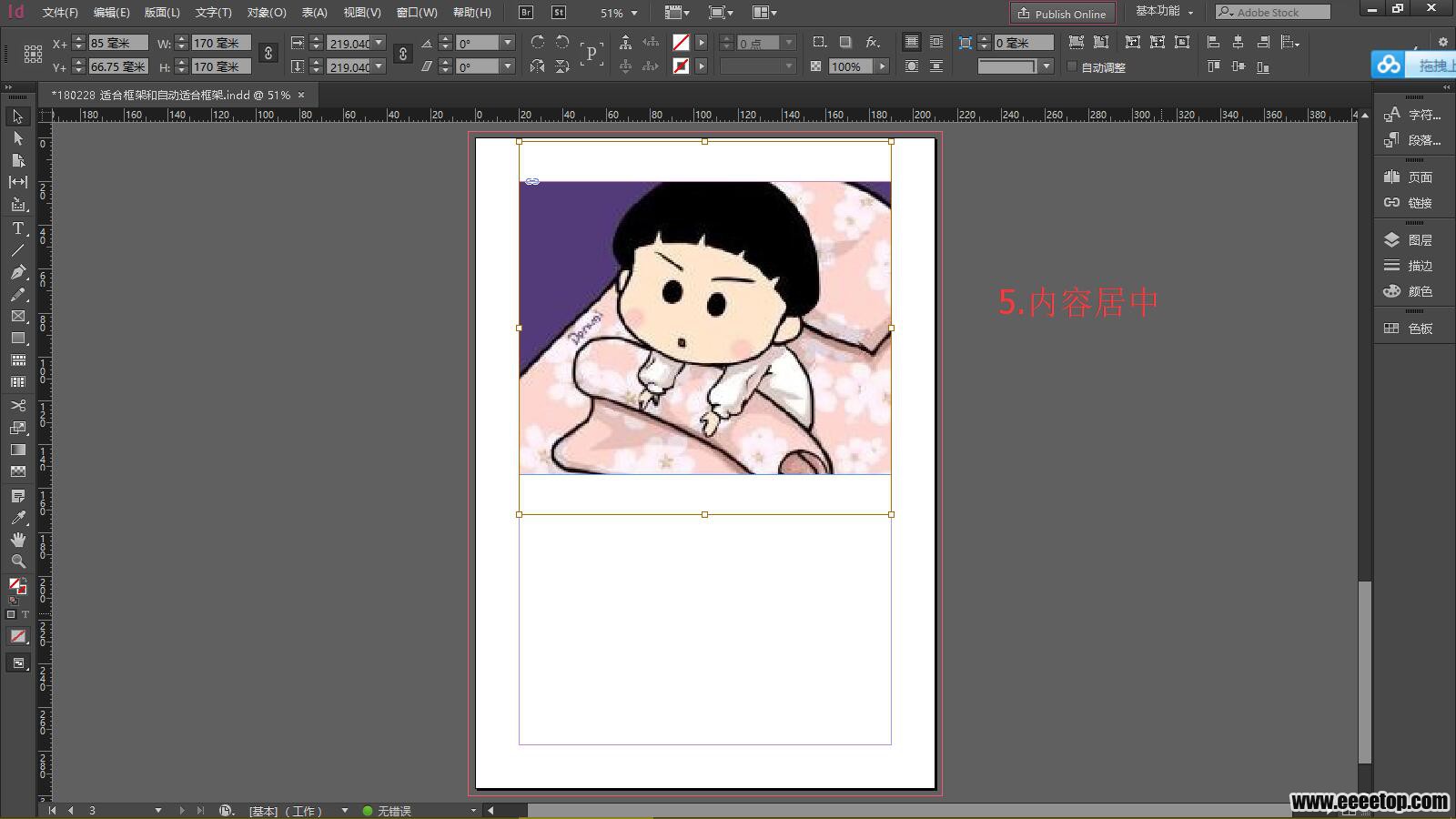Viewport: 1456px width, 819px height.
Task: Select the Type tool
Action: (17, 227)
